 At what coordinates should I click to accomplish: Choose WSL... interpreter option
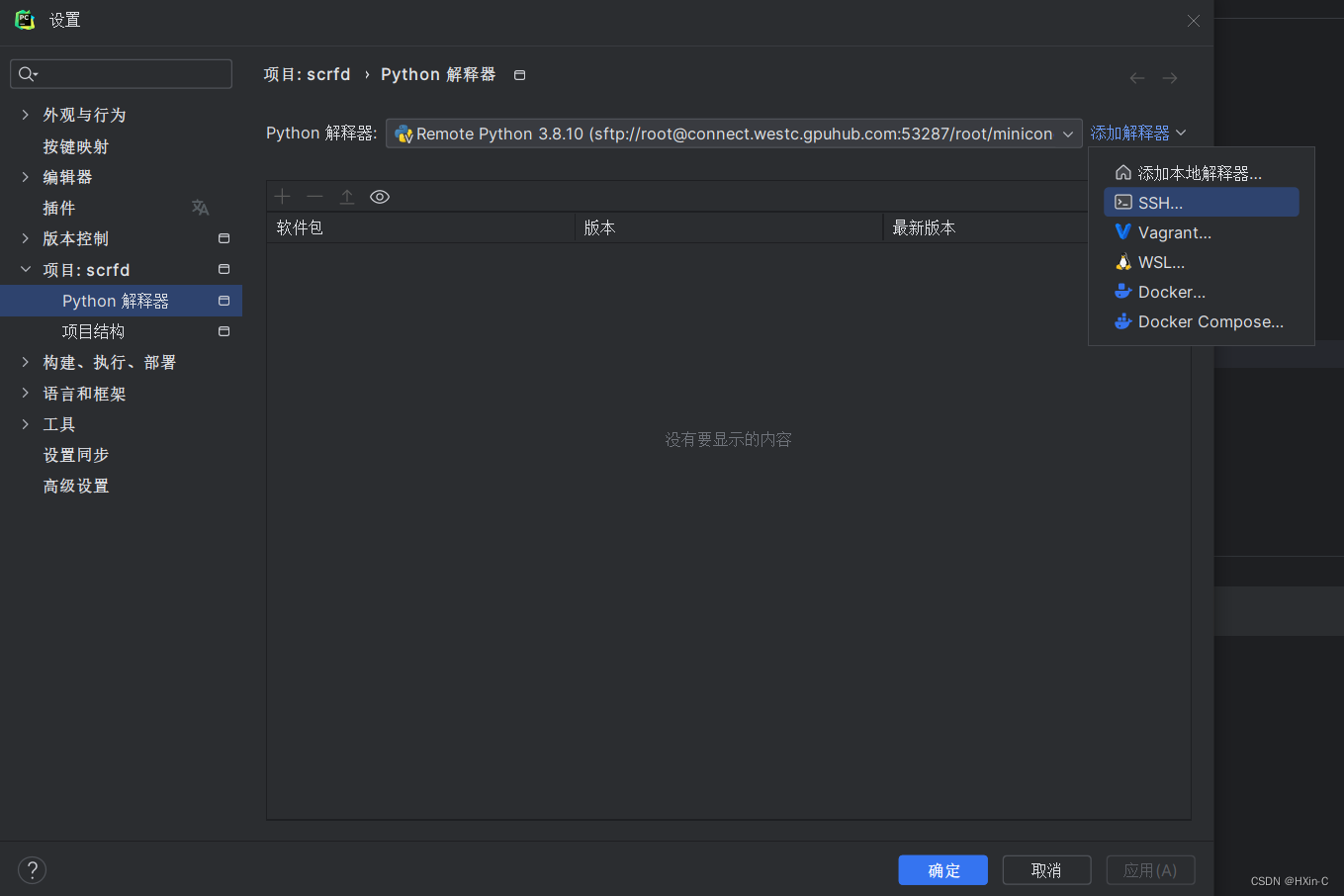click(1201, 262)
